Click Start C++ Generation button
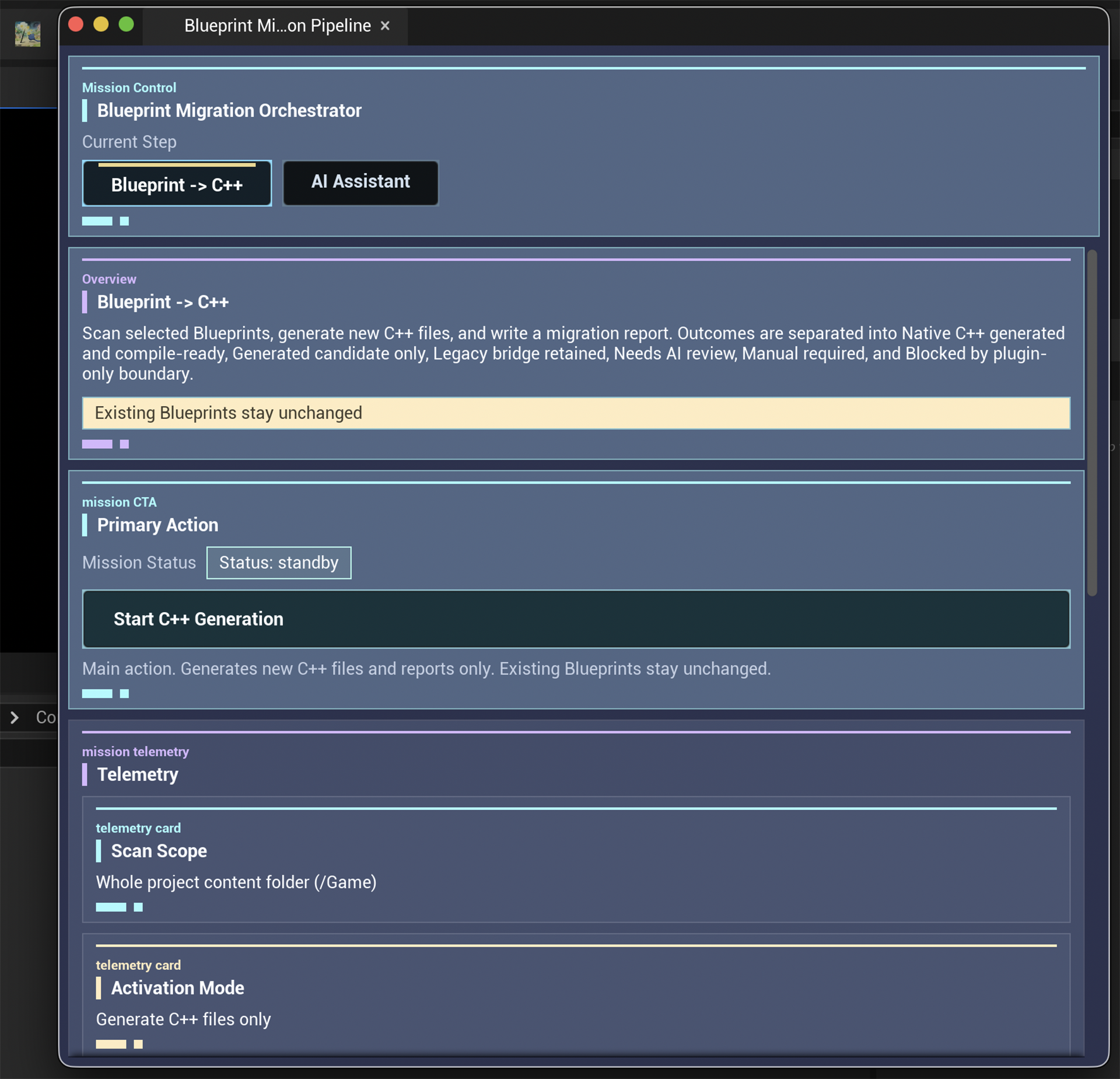This screenshot has height=1079, width=1120. (x=576, y=619)
